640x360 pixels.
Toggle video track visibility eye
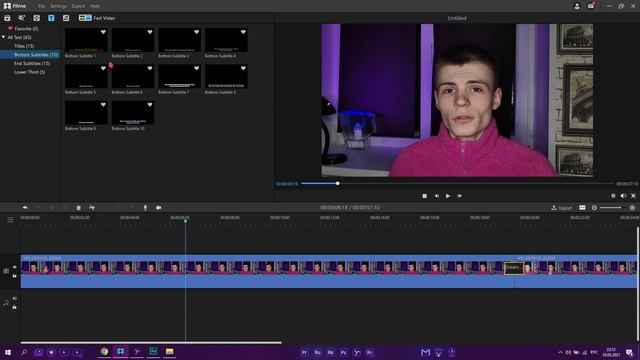[x=15, y=267]
